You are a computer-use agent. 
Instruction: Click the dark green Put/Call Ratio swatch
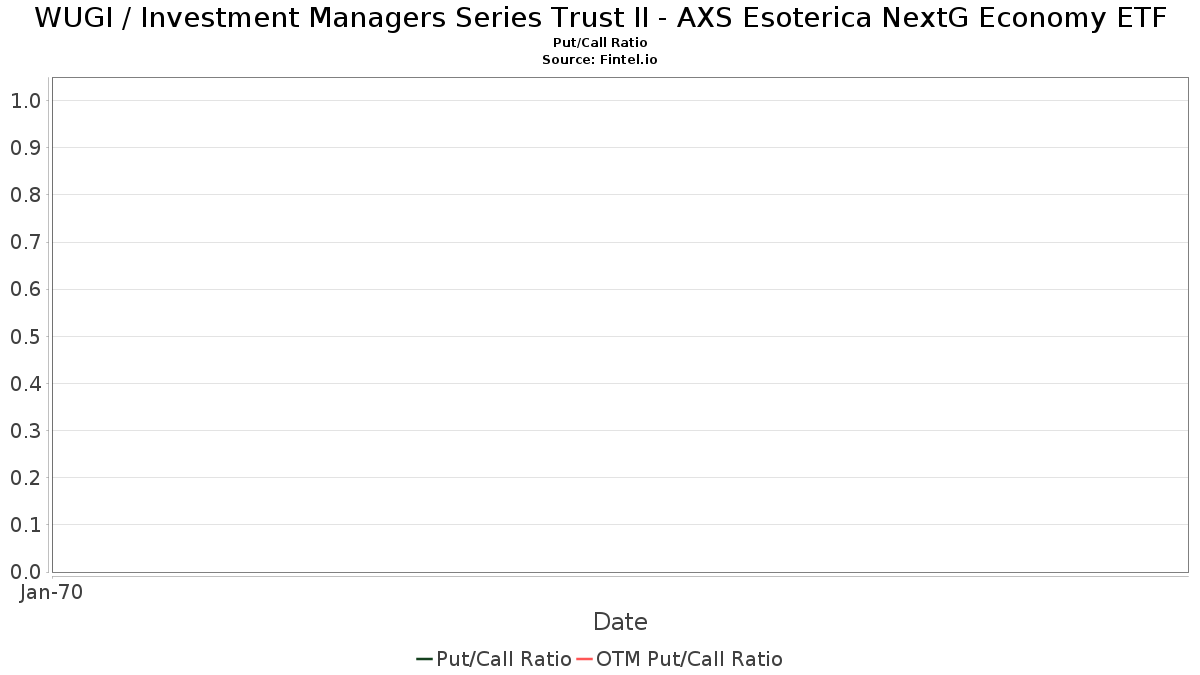[425, 659]
